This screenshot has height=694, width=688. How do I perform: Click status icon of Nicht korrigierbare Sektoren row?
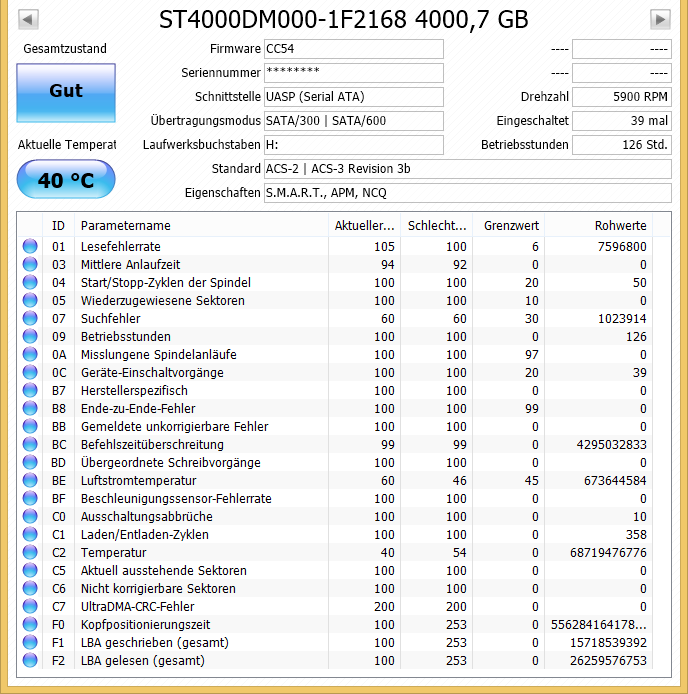coord(30,588)
